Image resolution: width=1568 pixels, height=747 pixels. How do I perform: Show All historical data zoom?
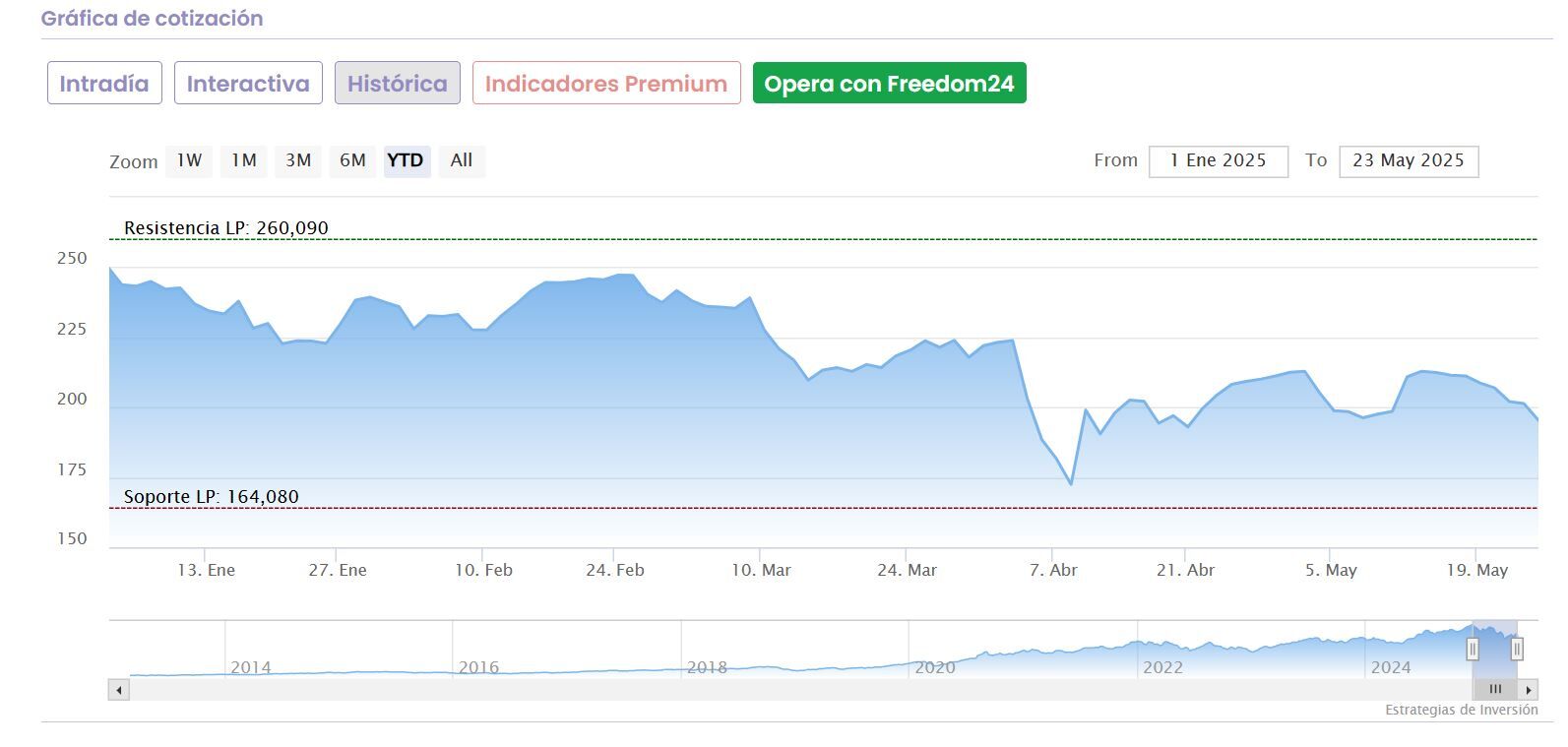pos(462,160)
